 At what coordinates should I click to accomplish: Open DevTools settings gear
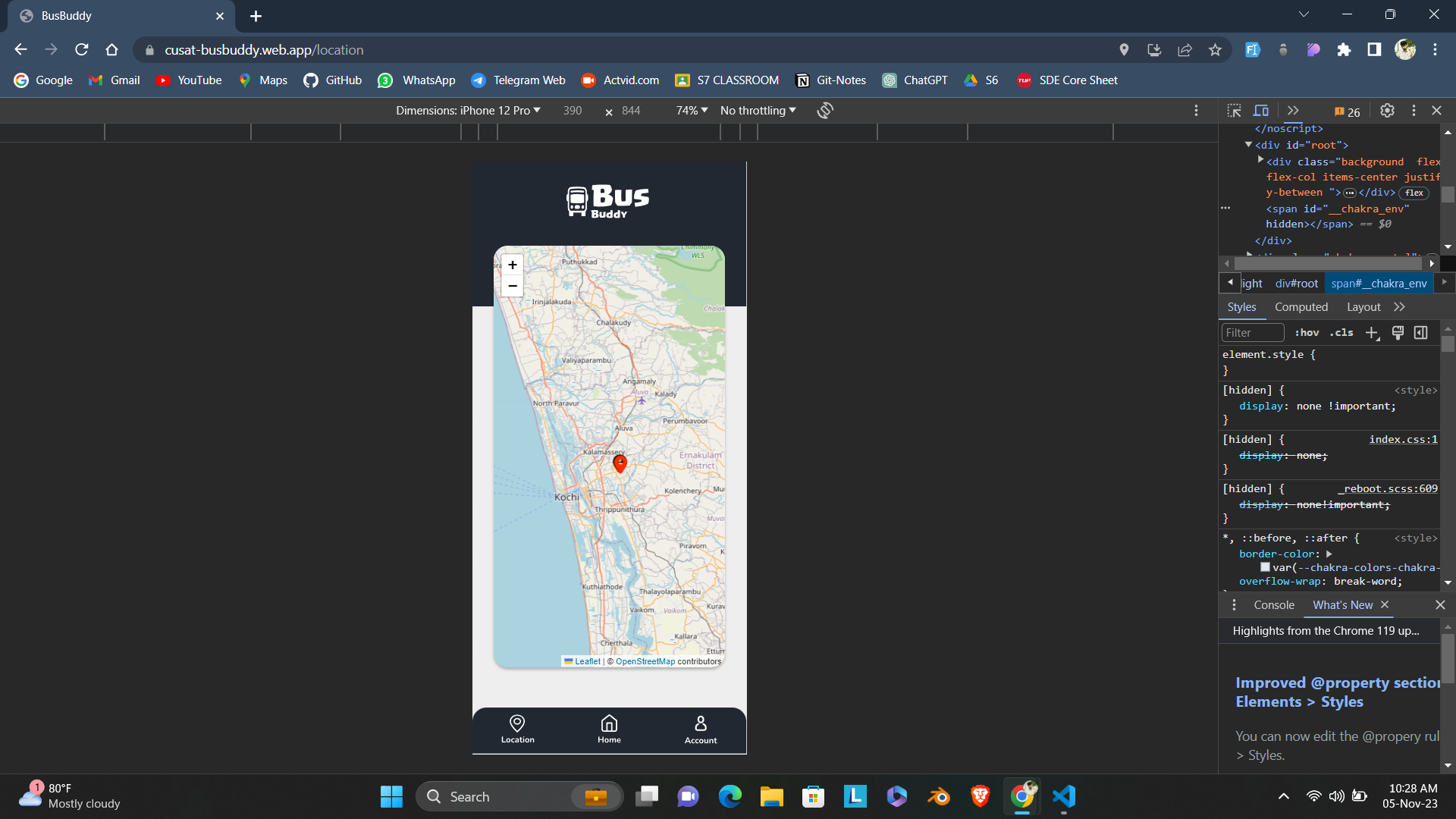[1387, 111]
